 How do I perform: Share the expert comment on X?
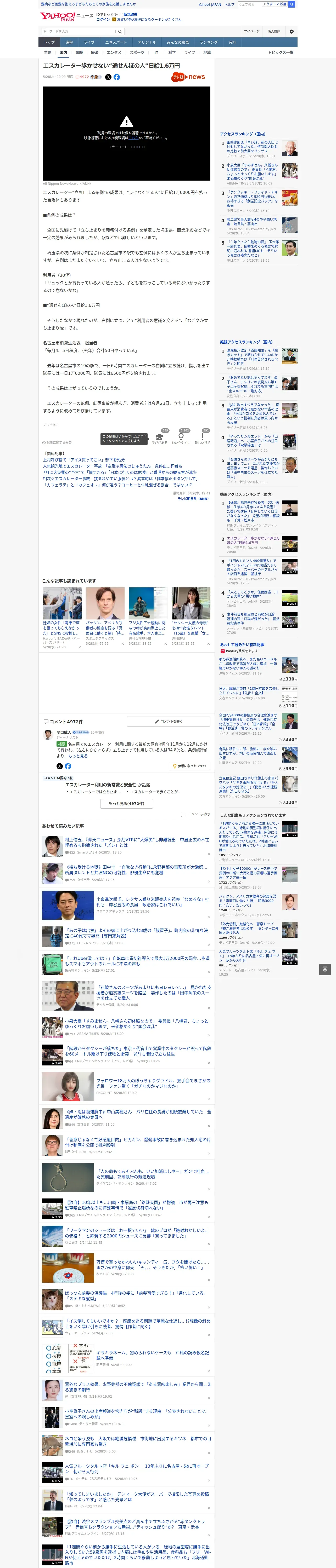point(60,766)
